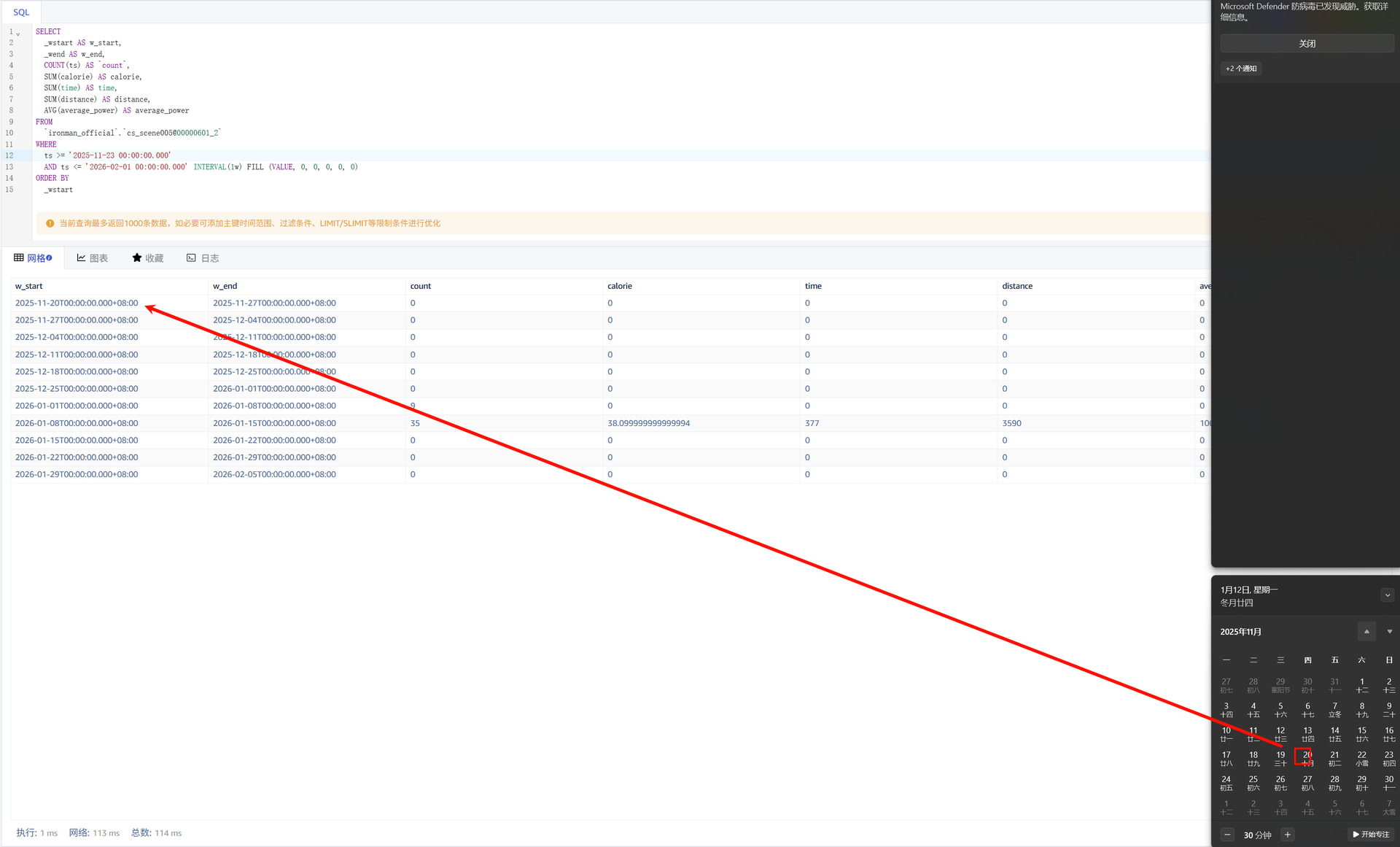Screen dimensions: 1400x847
Task: Expand the +2 个通知 notifications
Action: [1241, 69]
